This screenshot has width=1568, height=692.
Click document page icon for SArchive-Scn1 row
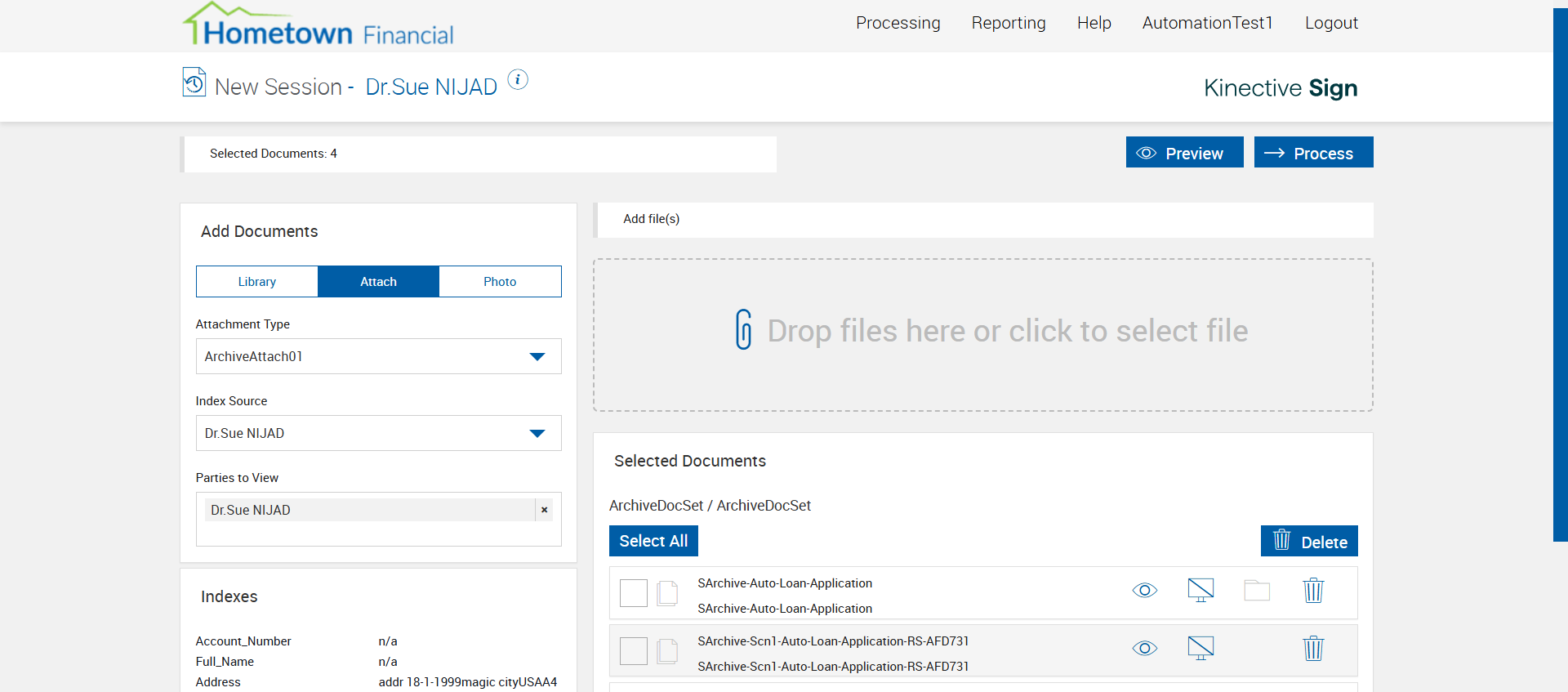click(x=668, y=651)
